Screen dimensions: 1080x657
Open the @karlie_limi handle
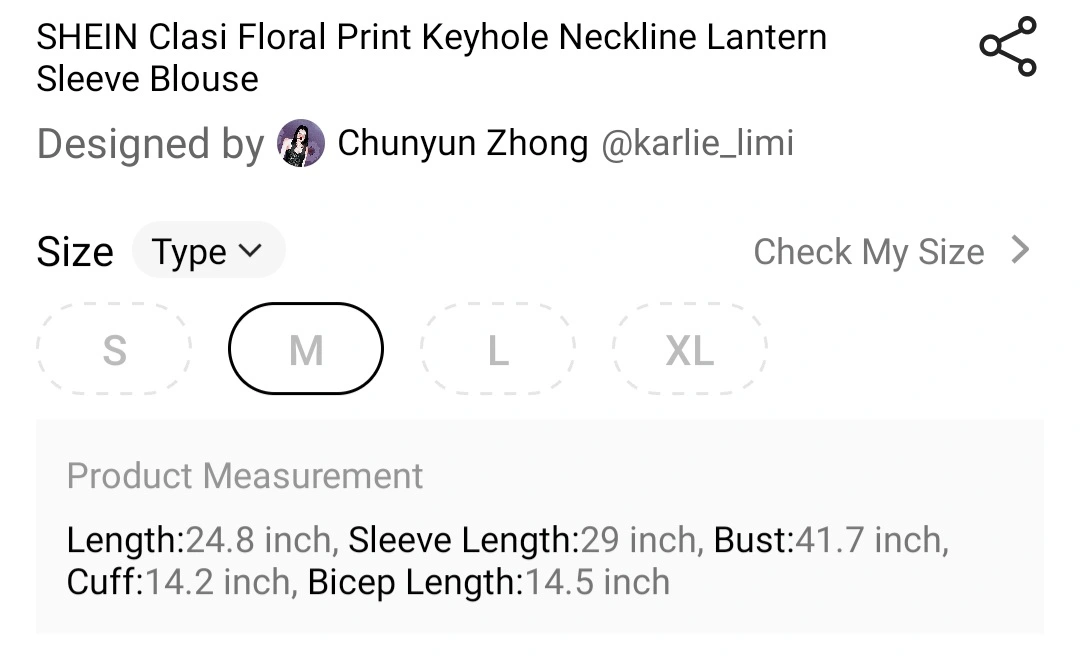click(x=698, y=143)
